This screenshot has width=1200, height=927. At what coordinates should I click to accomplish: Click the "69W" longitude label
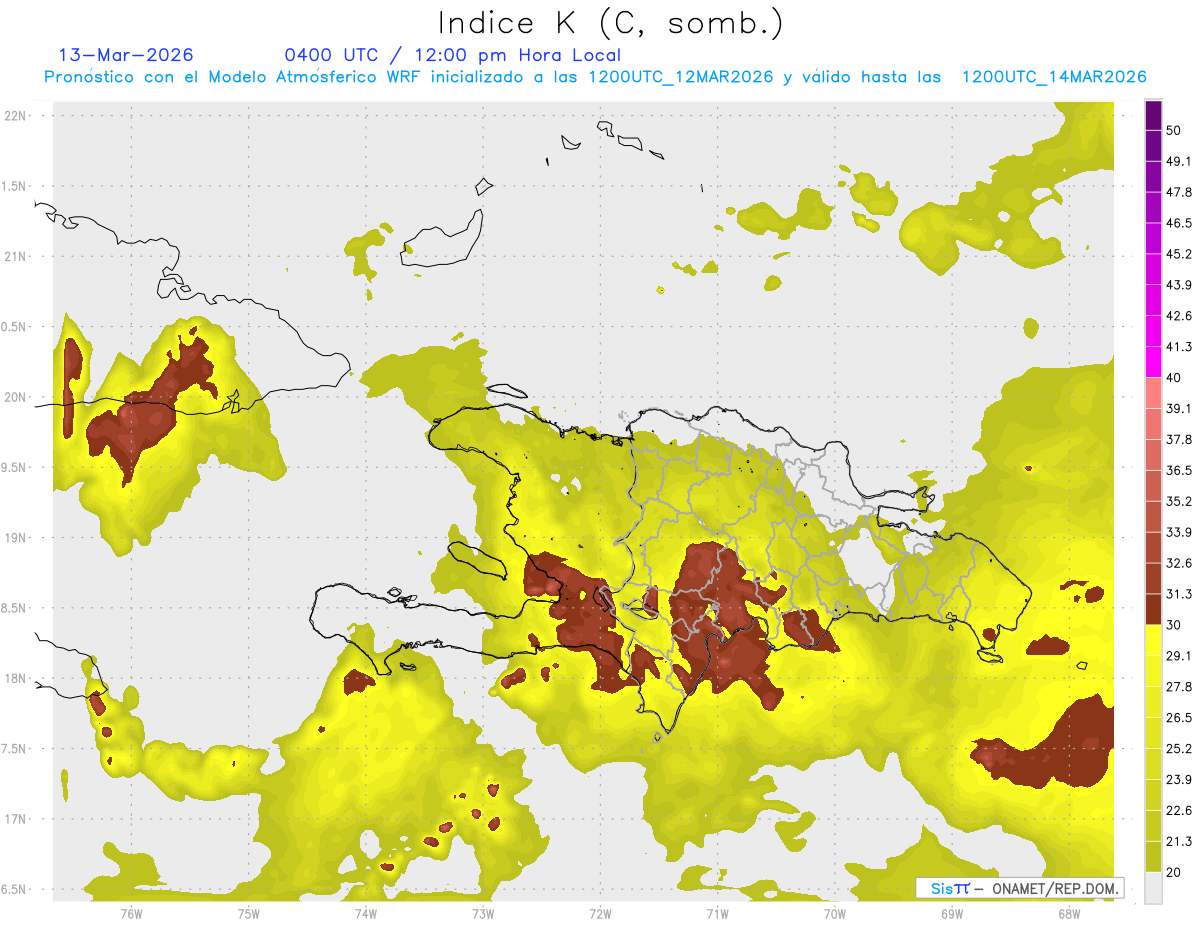(x=952, y=913)
